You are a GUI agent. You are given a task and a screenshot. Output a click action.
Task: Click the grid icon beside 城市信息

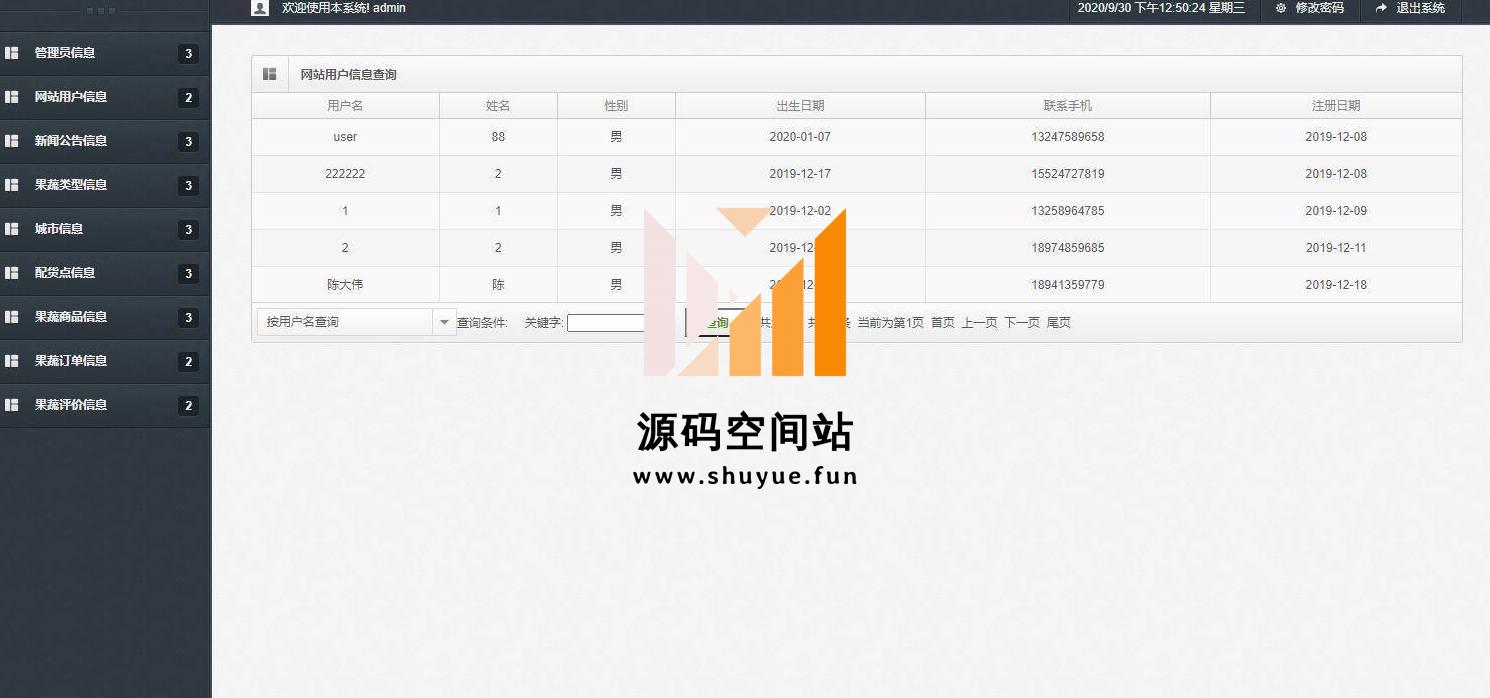tap(12, 229)
